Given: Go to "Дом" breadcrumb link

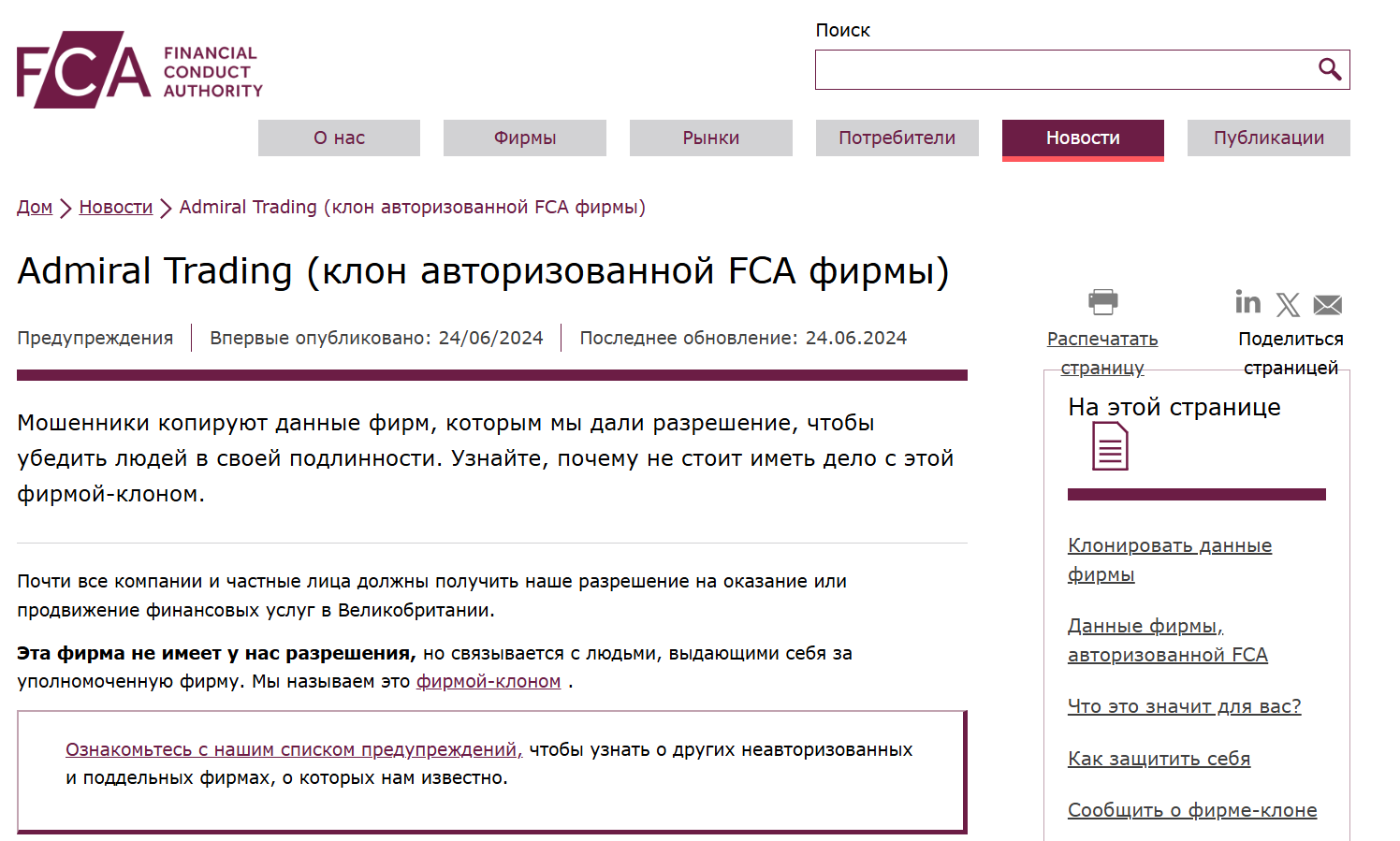Looking at the screenshot, I should 35,207.
